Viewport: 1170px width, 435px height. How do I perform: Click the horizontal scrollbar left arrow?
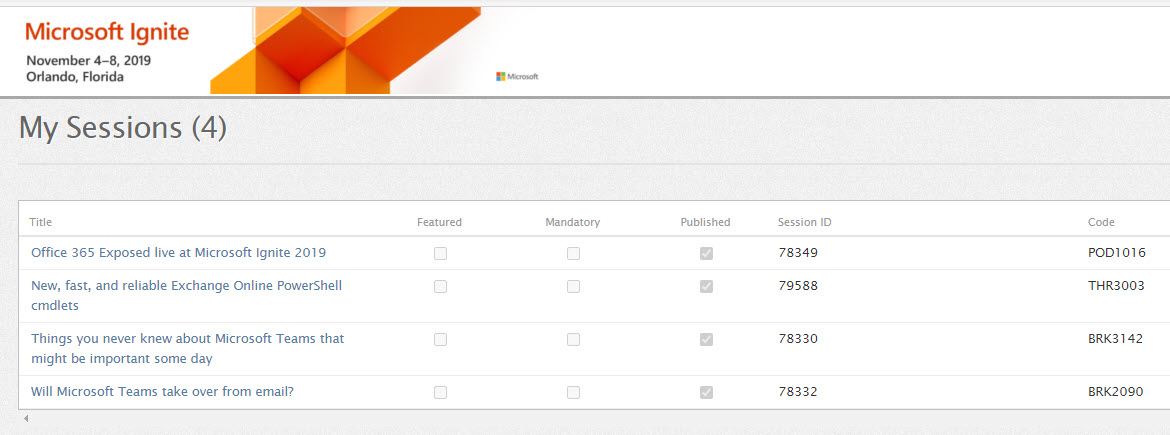point(25,419)
